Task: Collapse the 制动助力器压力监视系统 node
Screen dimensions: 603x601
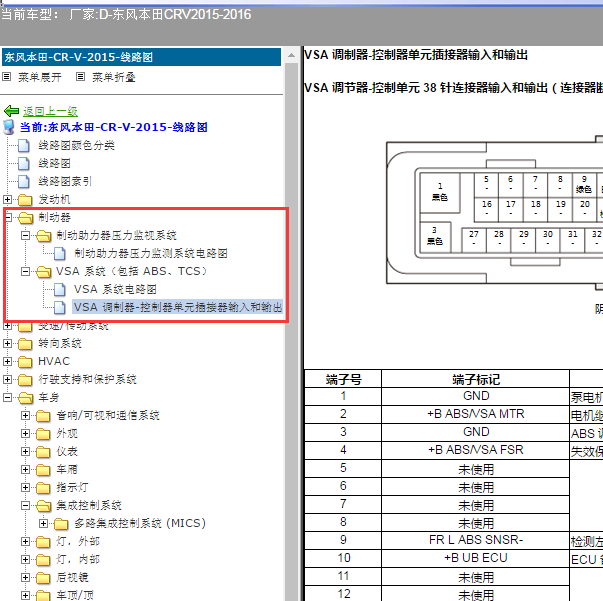Action: [25, 235]
